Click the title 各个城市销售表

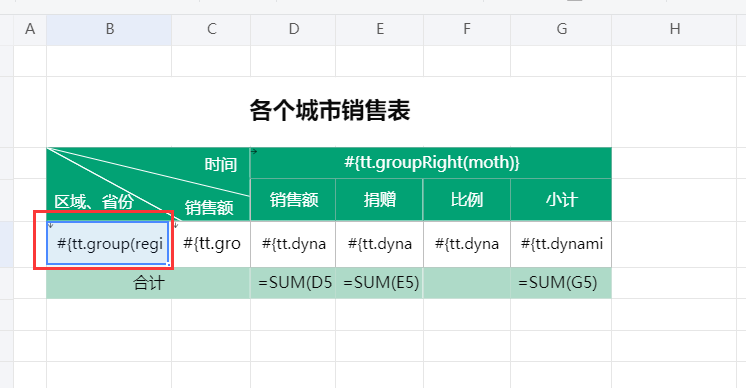(x=329, y=111)
